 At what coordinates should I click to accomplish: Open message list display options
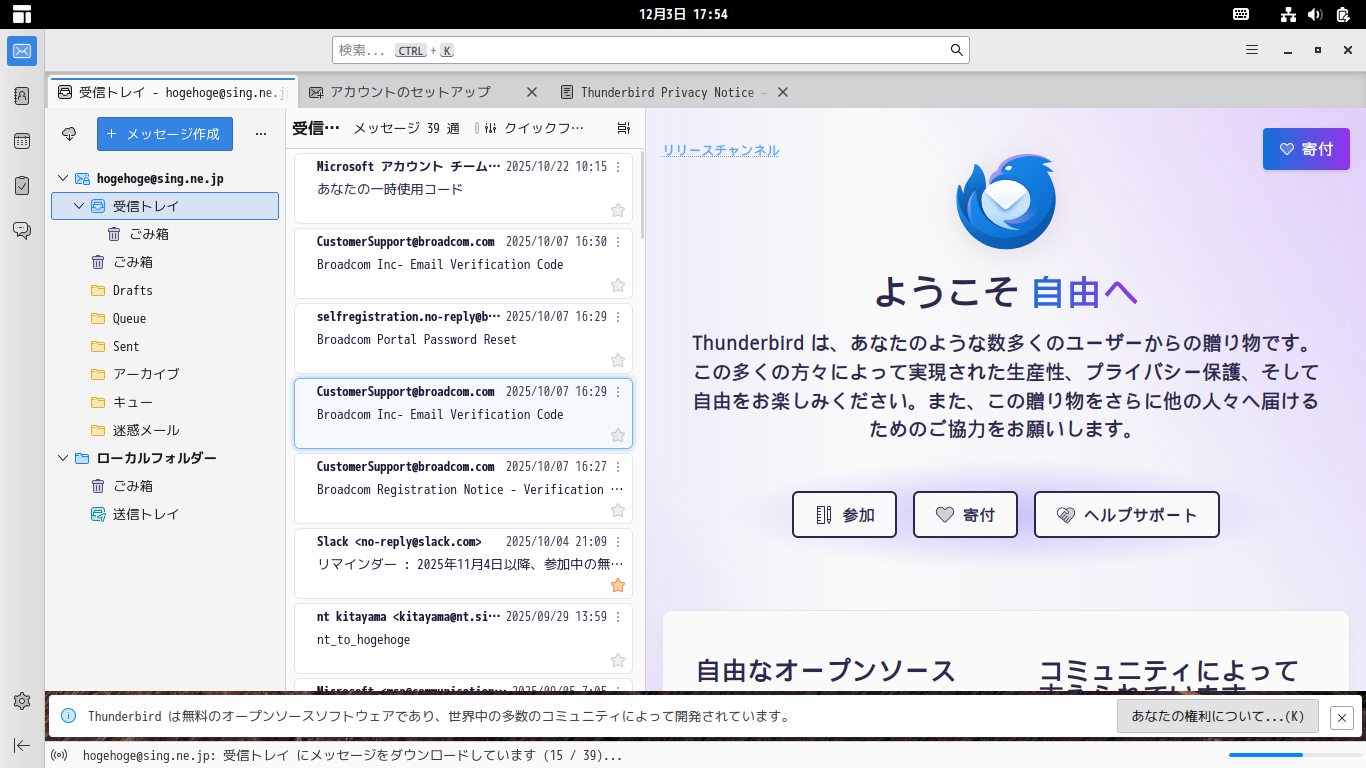[x=624, y=128]
